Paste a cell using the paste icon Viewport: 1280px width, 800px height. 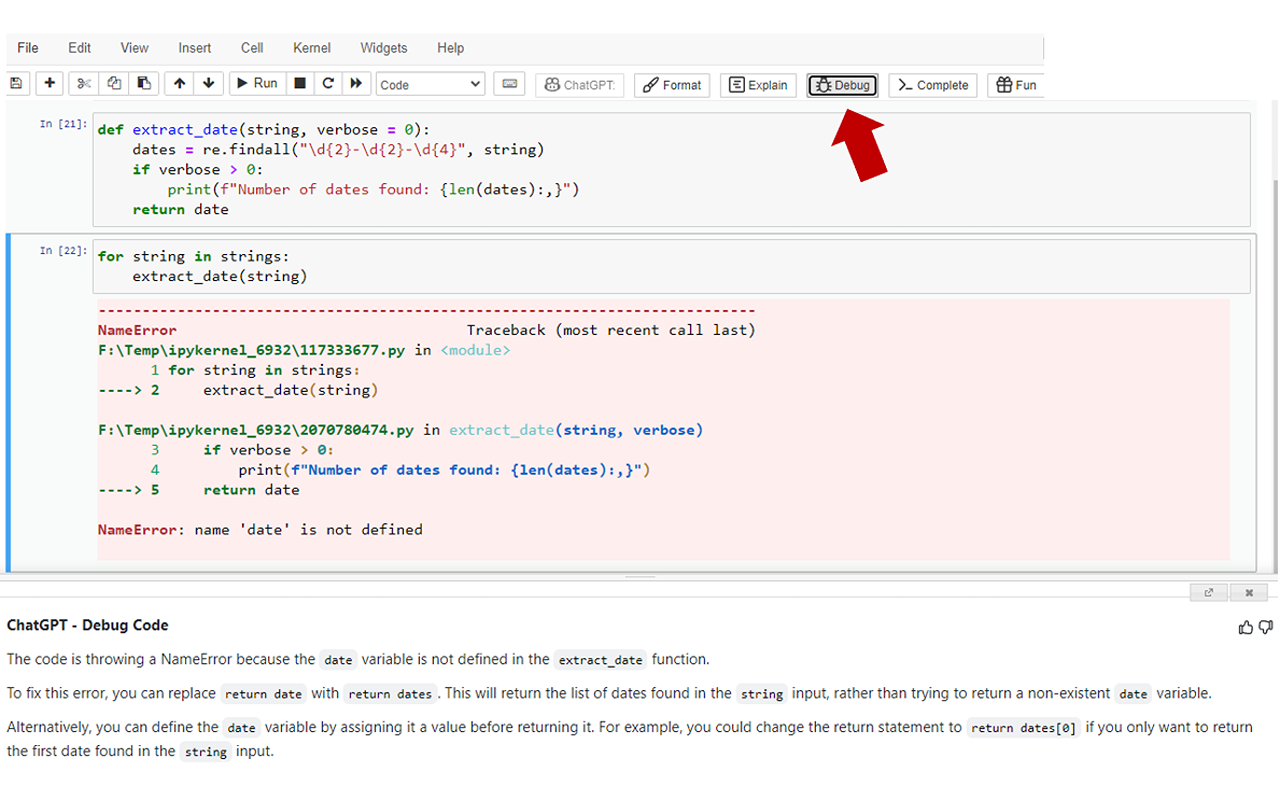click(x=144, y=84)
